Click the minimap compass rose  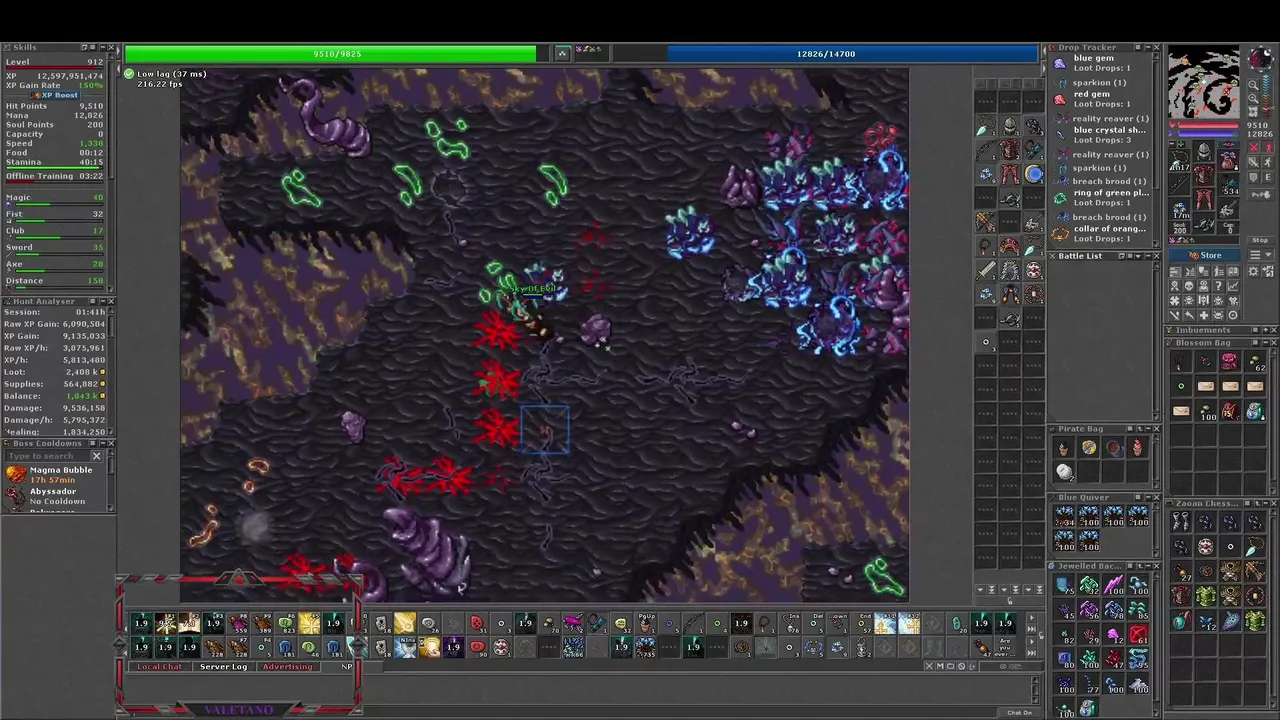pos(1261,58)
